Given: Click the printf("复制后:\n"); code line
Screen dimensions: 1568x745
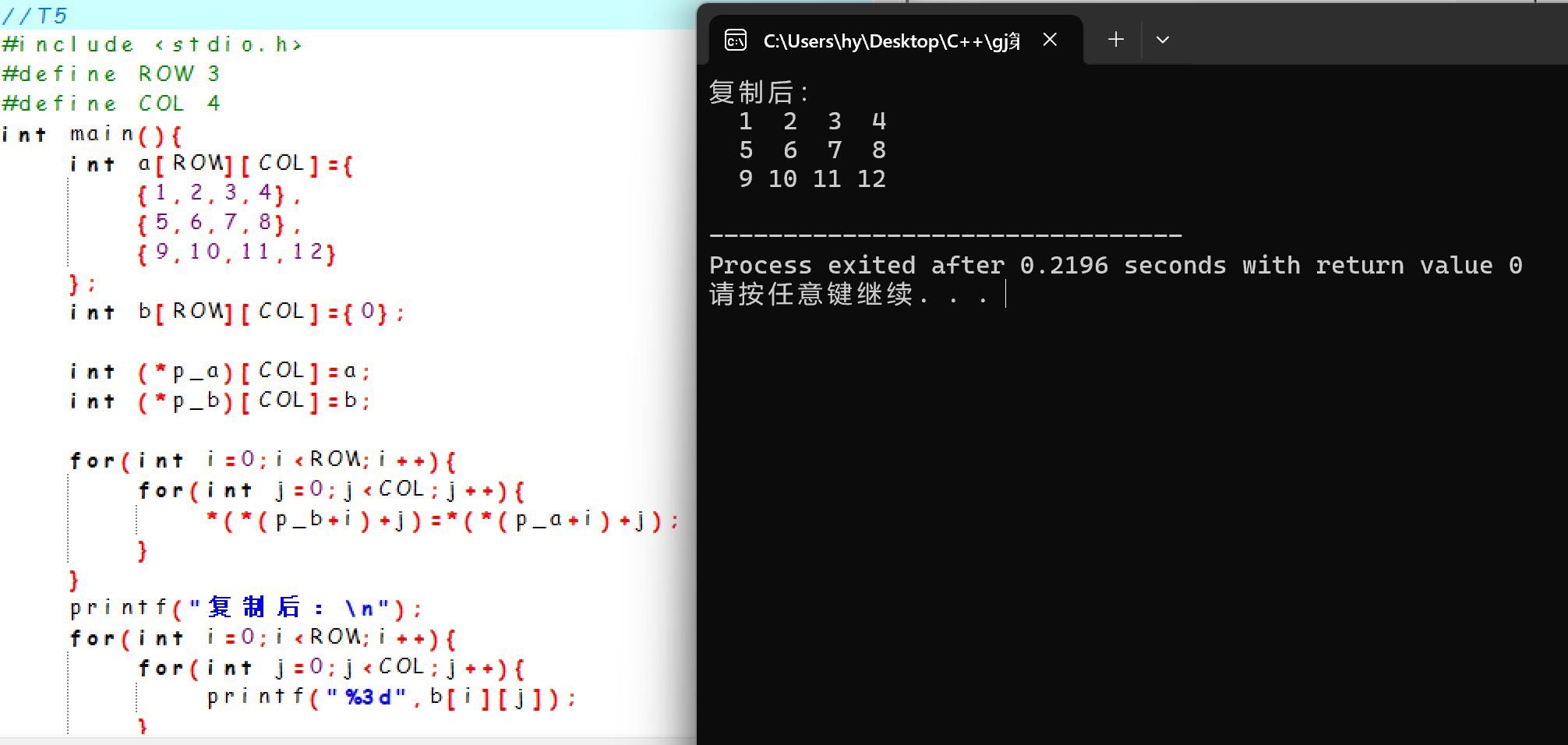Looking at the screenshot, I should coord(245,608).
